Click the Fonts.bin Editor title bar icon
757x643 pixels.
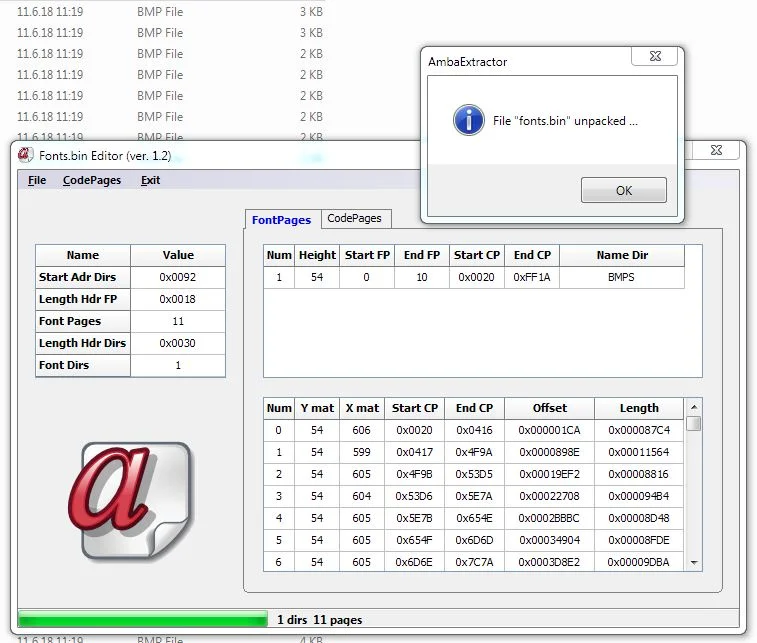(x=25, y=155)
